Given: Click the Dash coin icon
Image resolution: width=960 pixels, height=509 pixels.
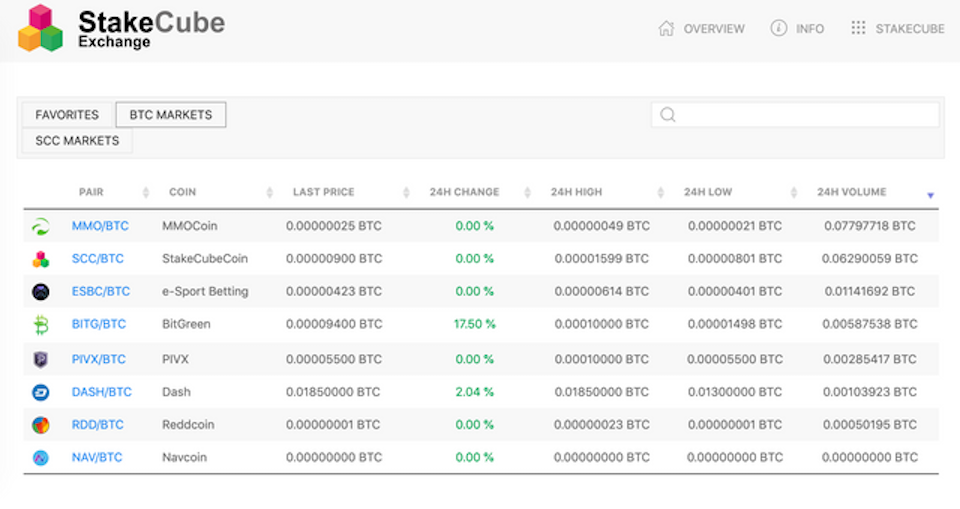Looking at the screenshot, I should click(x=40, y=392).
